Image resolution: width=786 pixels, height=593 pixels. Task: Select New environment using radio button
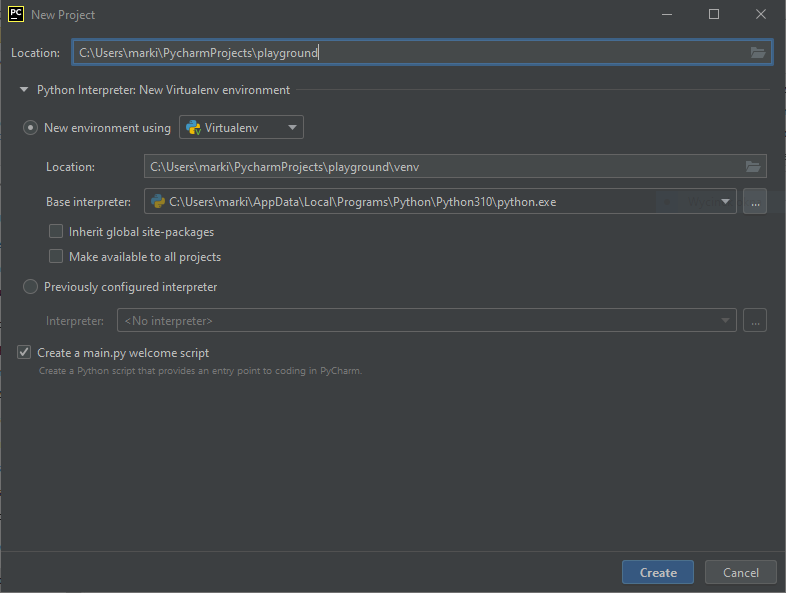click(x=31, y=128)
